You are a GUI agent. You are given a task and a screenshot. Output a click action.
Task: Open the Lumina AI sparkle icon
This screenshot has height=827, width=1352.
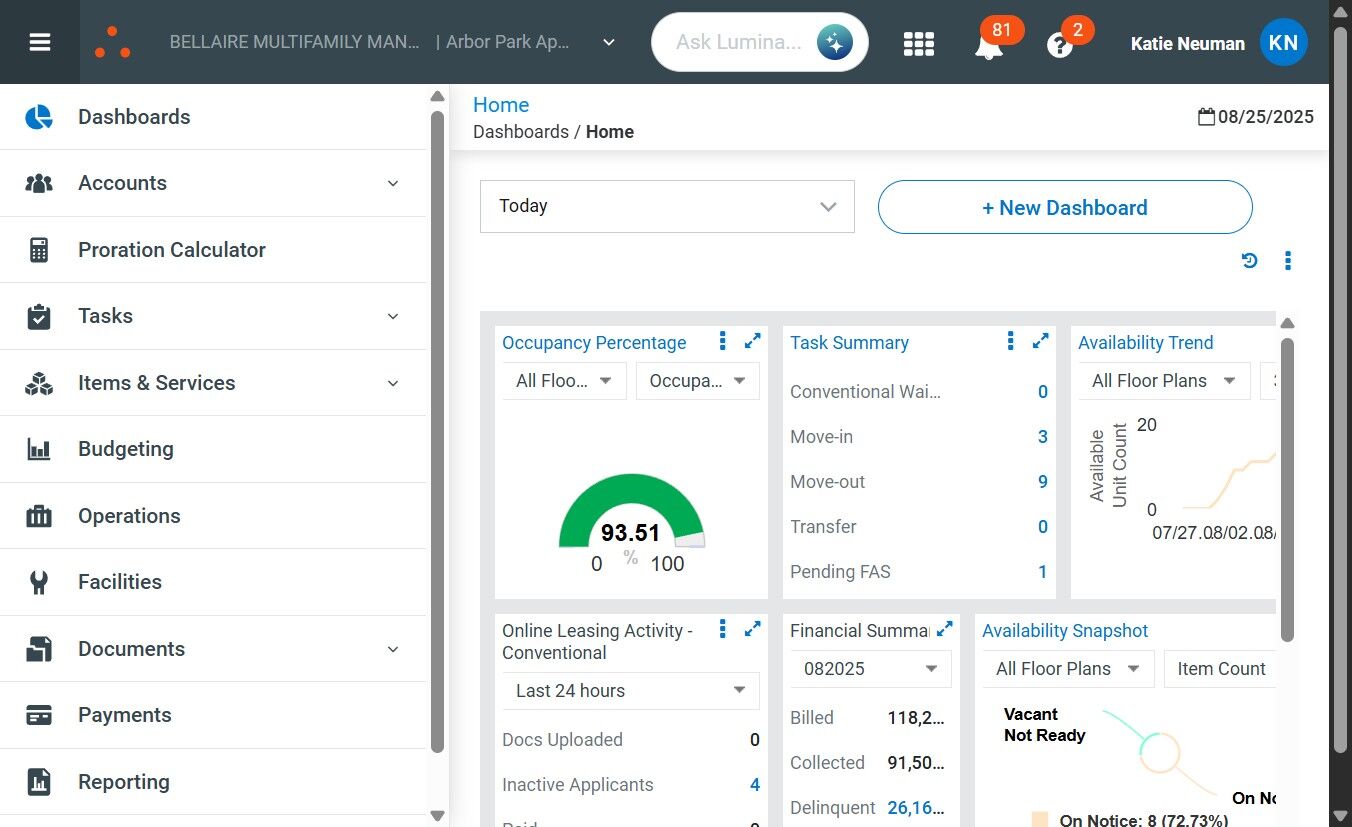click(x=834, y=42)
